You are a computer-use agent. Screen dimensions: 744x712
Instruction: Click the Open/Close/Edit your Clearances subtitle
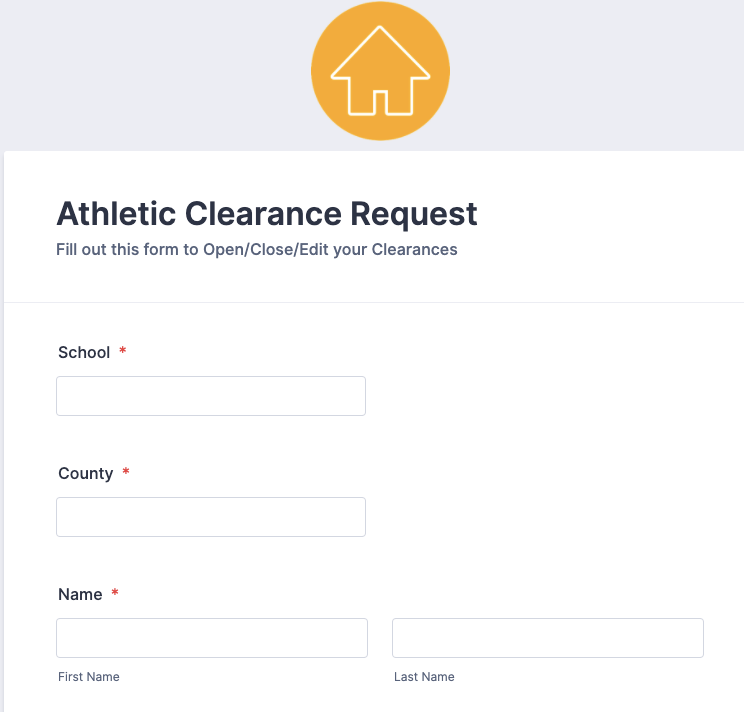point(257,249)
